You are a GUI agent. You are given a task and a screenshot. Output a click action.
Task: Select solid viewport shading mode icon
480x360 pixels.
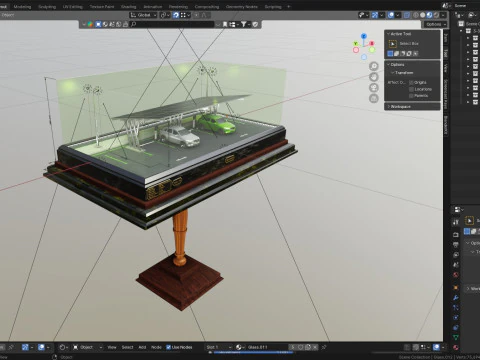(423, 15)
